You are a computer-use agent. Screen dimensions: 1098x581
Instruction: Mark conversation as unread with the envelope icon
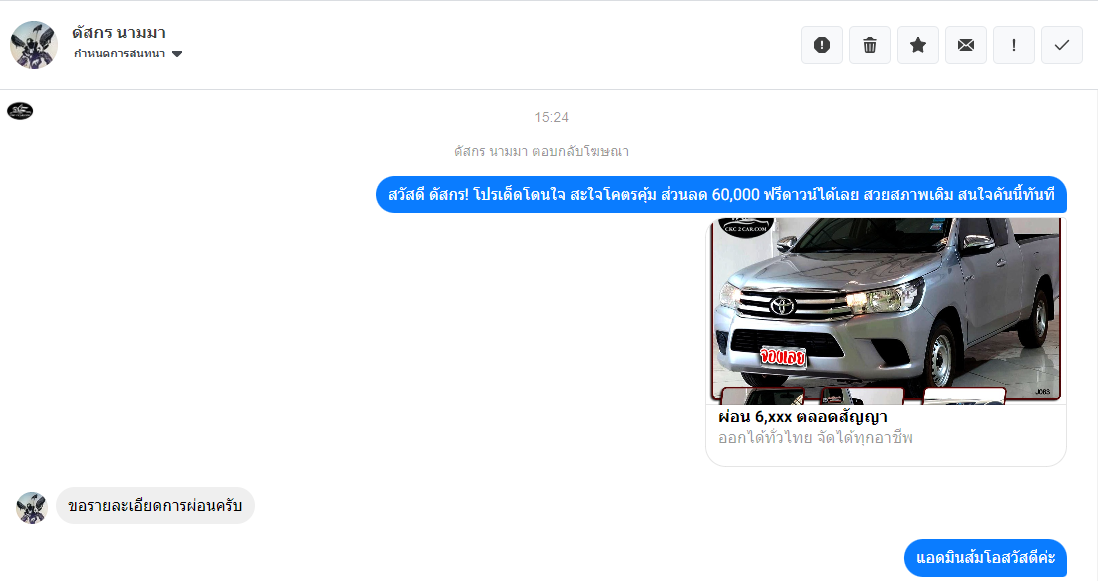pos(966,45)
